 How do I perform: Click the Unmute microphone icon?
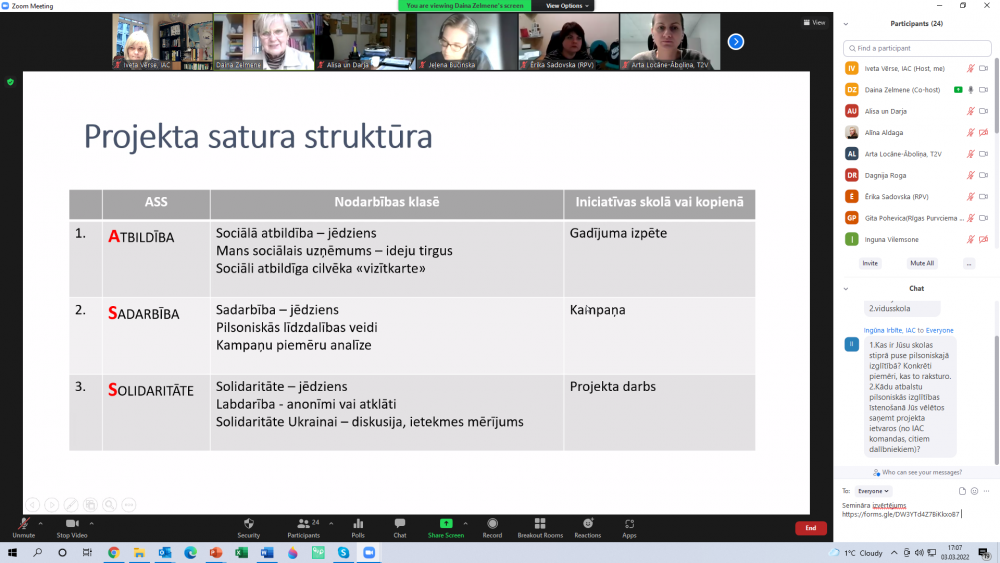click(x=23, y=524)
